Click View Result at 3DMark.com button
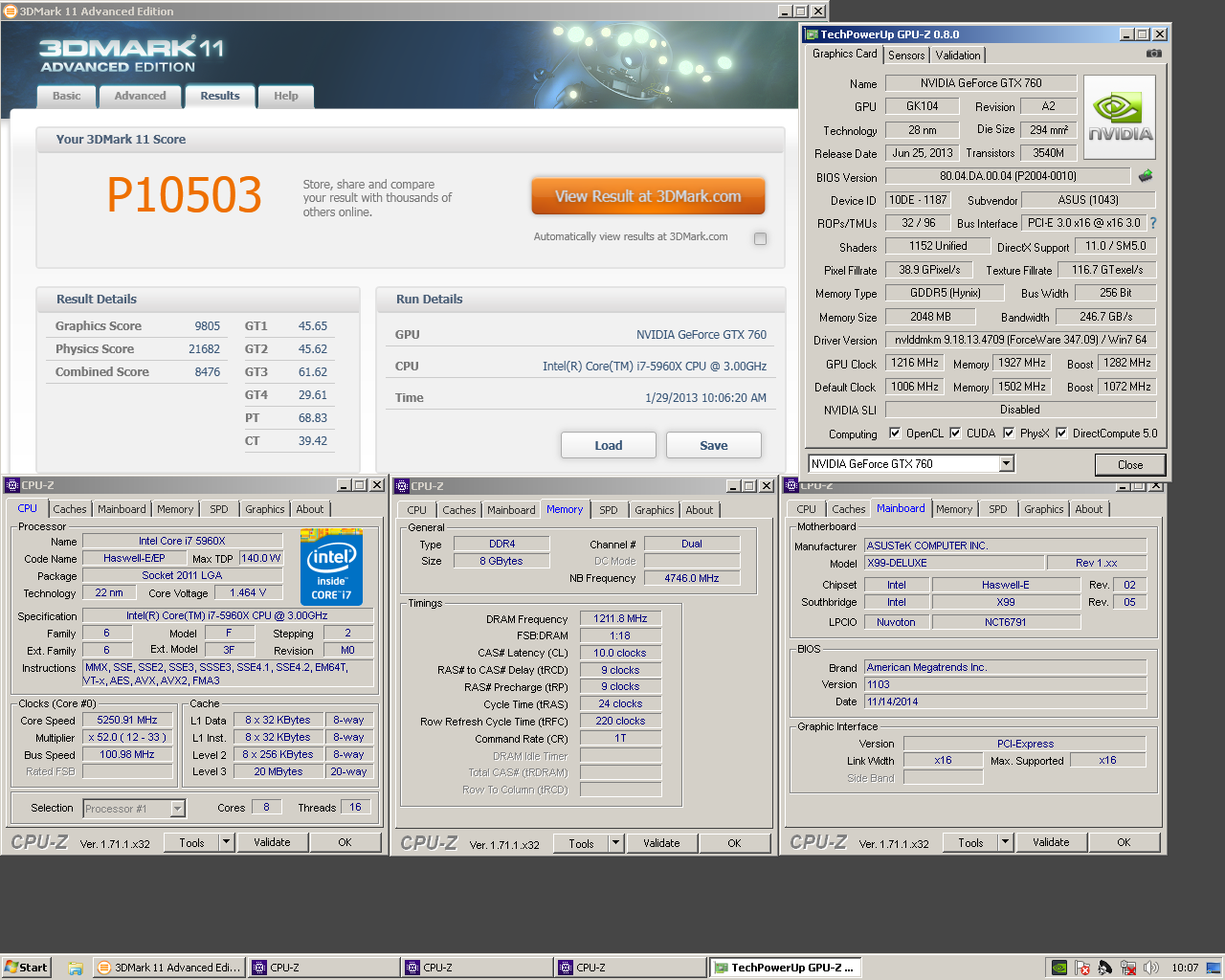The height and width of the screenshot is (980, 1225). coord(648,196)
